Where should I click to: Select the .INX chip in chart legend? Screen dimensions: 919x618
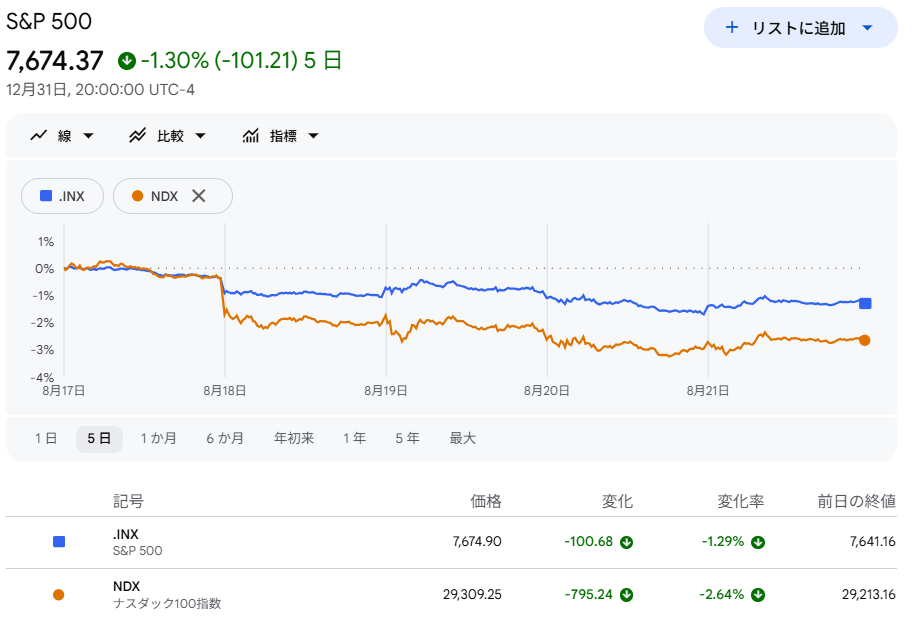tap(63, 196)
